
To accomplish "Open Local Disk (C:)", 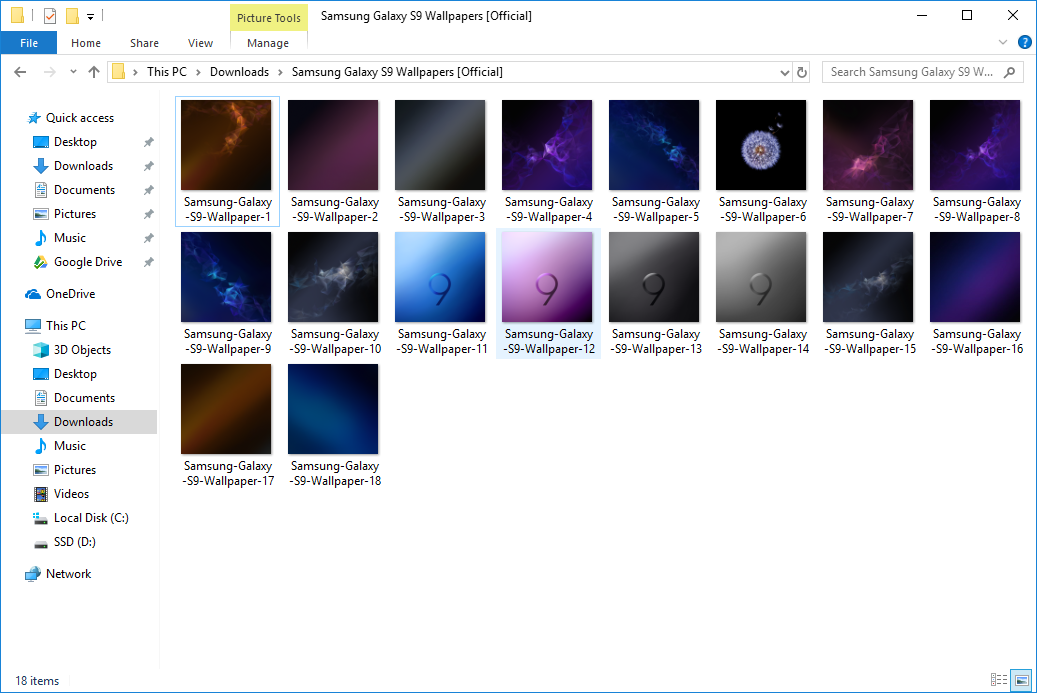I will click(x=91, y=518).
